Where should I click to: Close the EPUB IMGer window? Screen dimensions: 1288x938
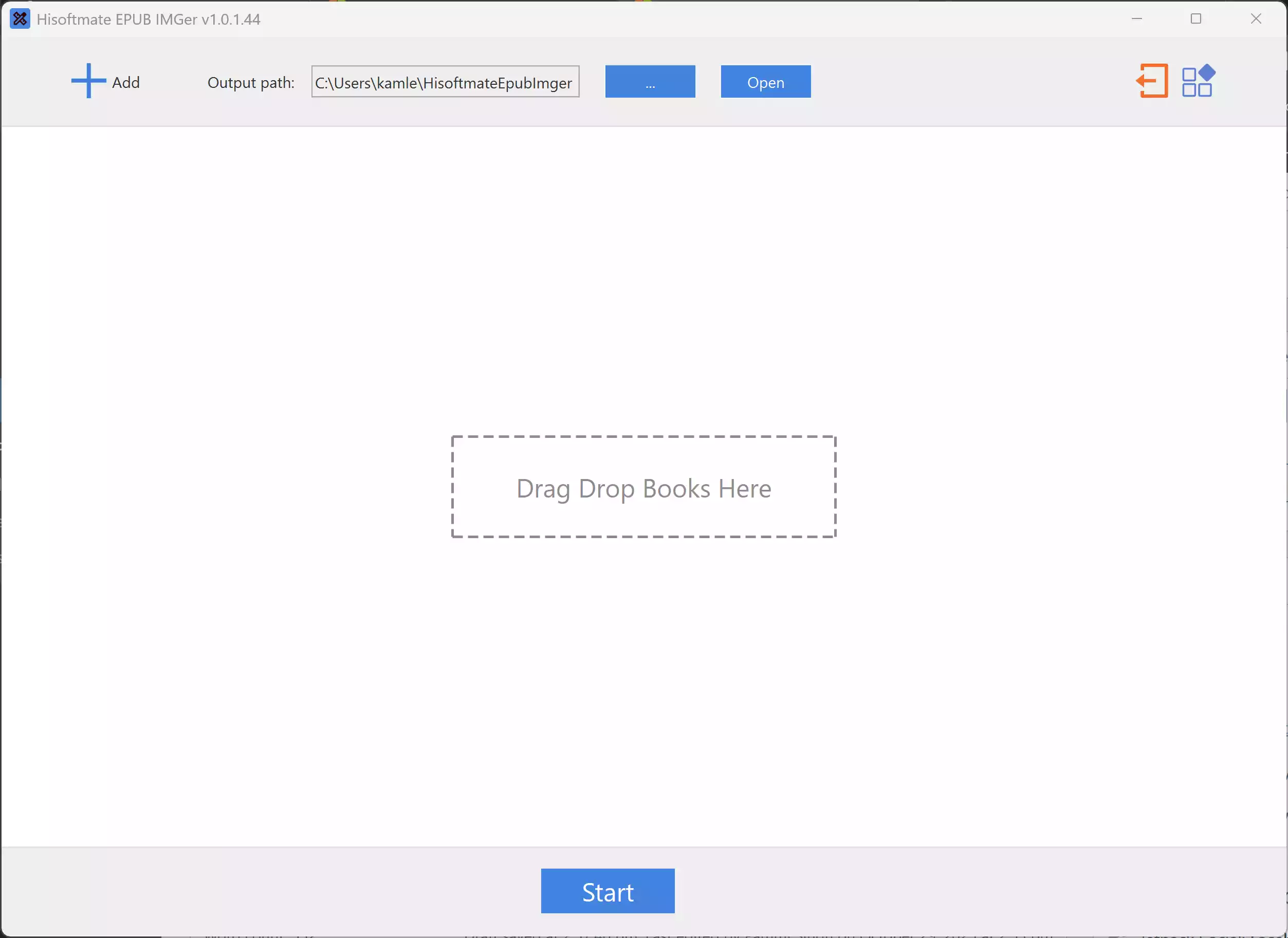pos(1256,20)
